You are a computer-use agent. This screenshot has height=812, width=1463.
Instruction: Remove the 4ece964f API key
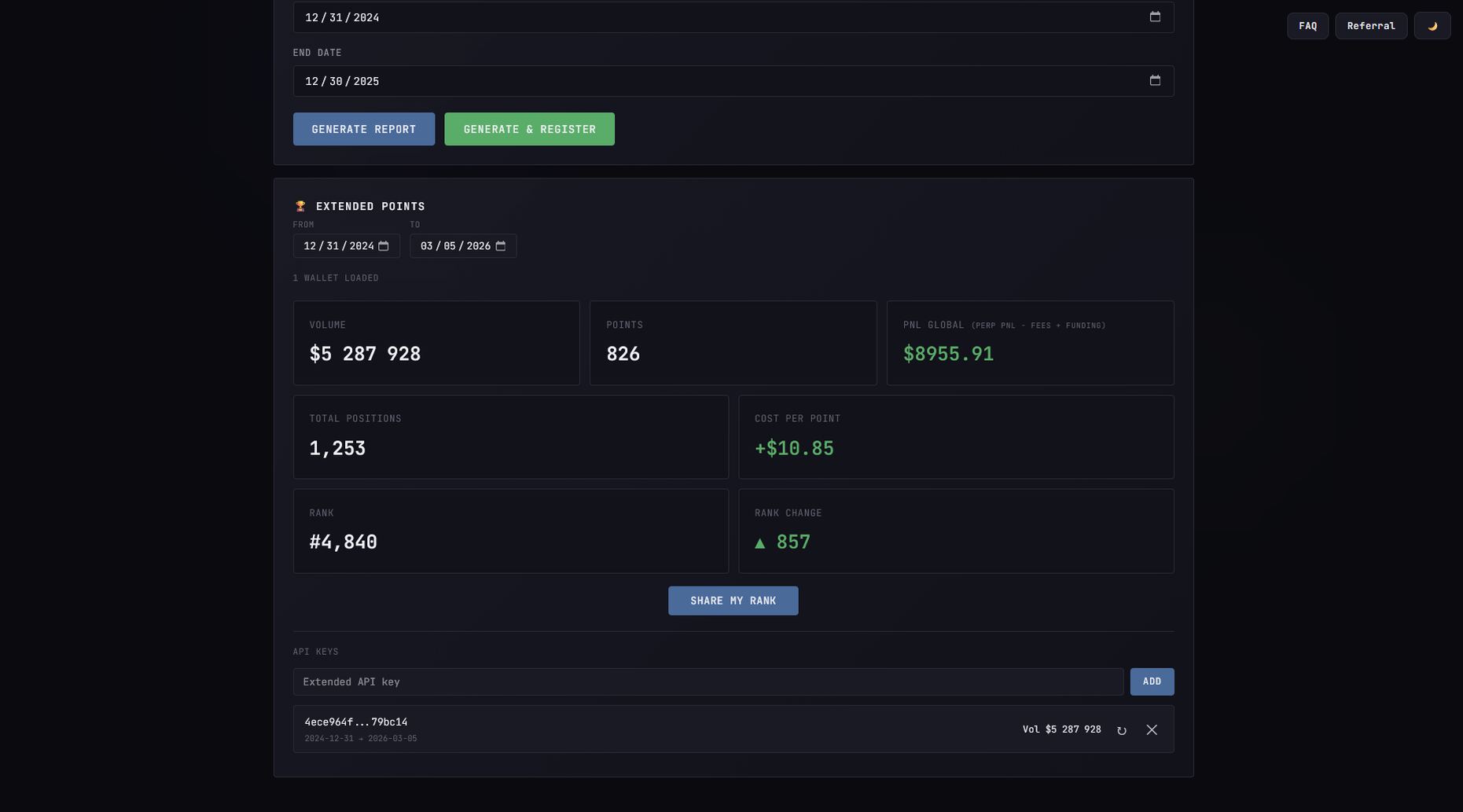coord(1151,730)
